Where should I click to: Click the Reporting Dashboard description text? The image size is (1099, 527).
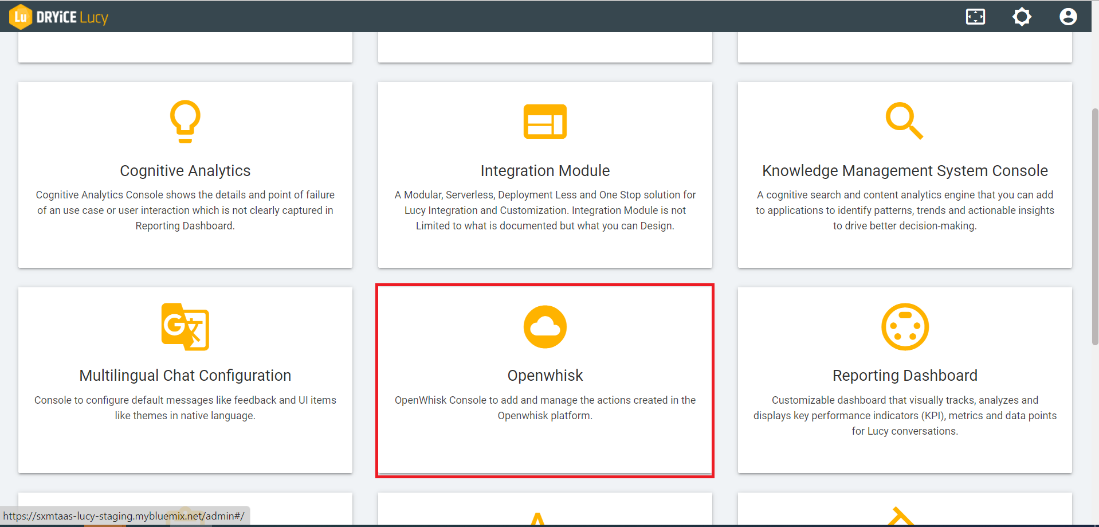(905, 416)
